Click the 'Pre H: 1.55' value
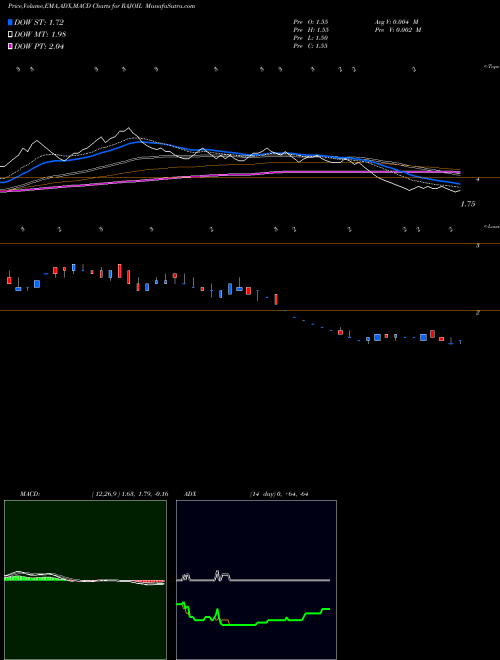This screenshot has height=660, width=500. coord(311,30)
